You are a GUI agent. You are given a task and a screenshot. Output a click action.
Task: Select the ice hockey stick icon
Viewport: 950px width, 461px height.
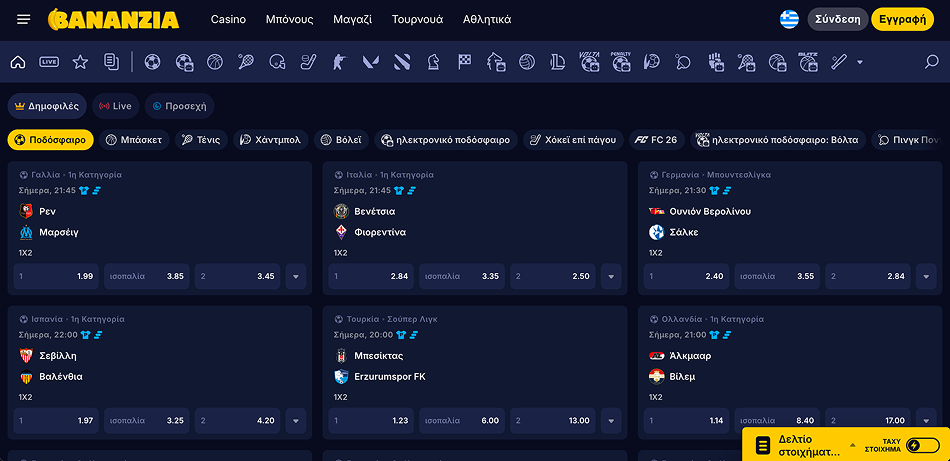click(308, 62)
